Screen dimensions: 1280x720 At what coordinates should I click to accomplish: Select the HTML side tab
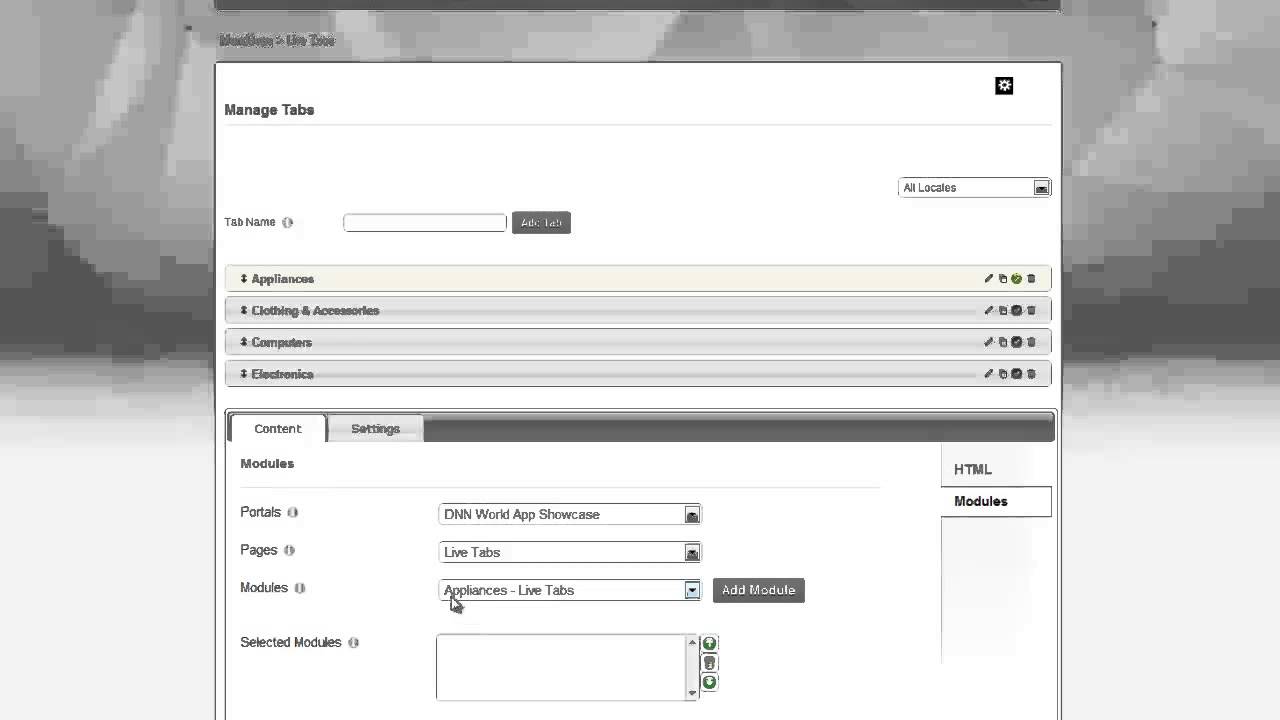(x=996, y=469)
